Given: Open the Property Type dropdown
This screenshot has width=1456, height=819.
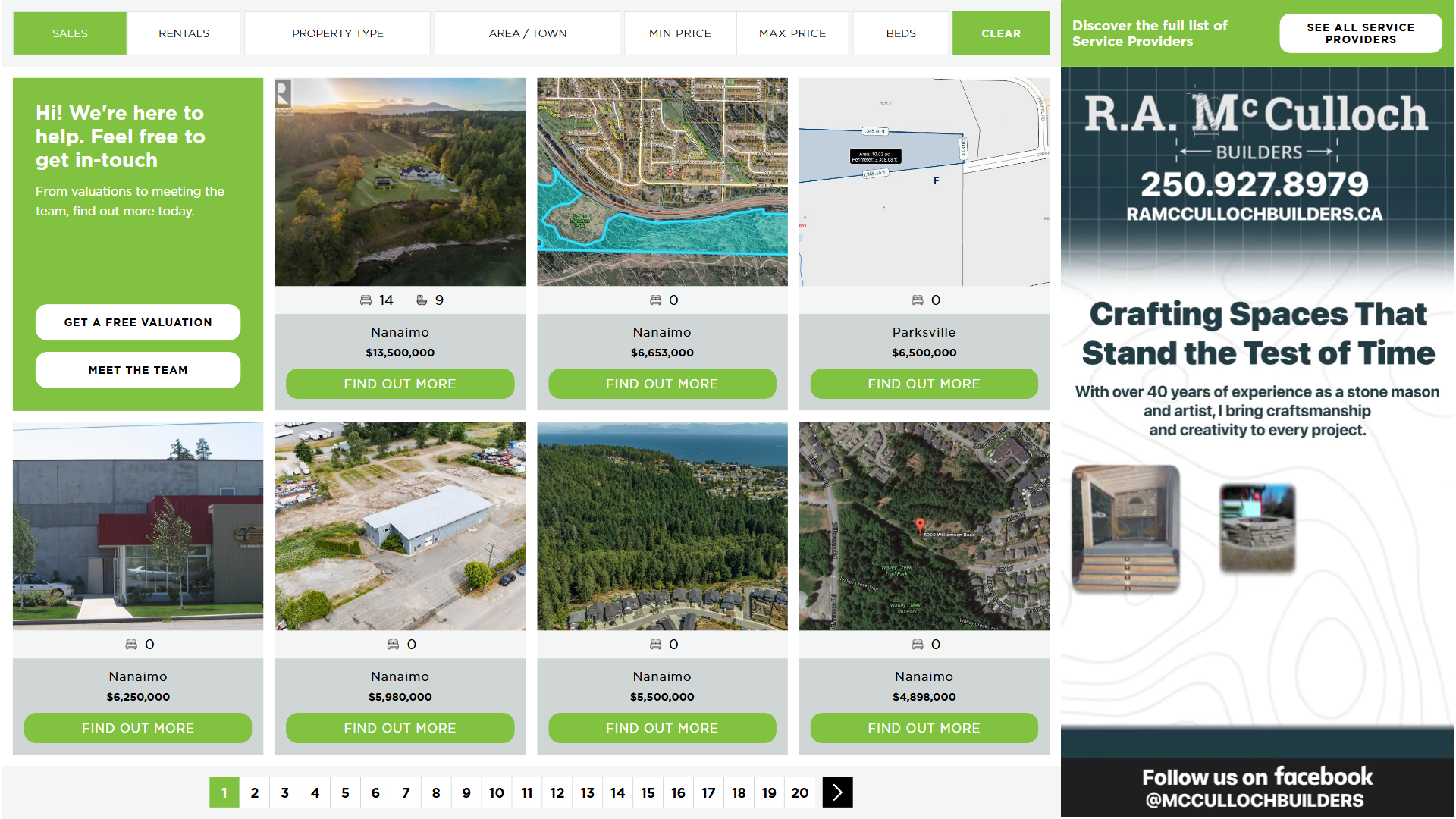Looking at the screenshot, I should pos(337,33).
